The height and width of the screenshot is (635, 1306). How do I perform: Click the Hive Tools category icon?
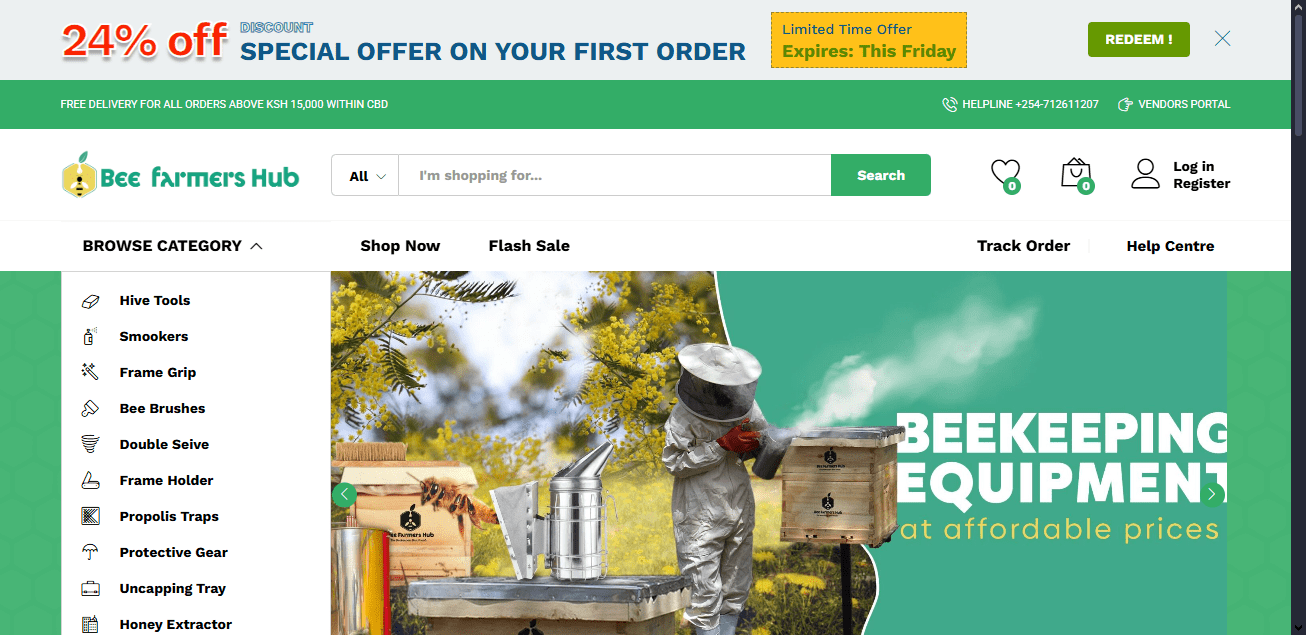[x=90, y=300]
